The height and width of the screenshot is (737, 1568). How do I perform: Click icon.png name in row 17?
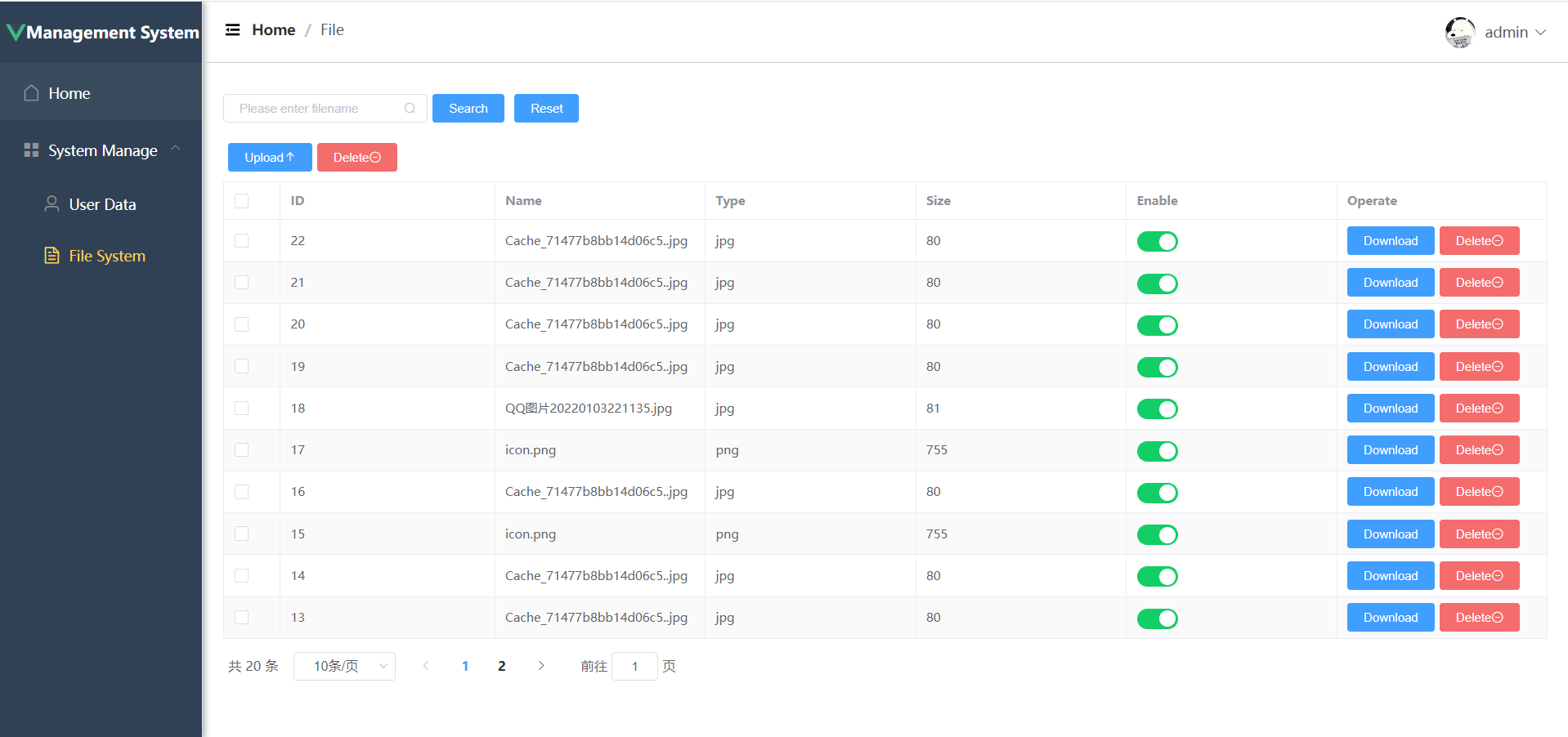[x=531, y=450]
